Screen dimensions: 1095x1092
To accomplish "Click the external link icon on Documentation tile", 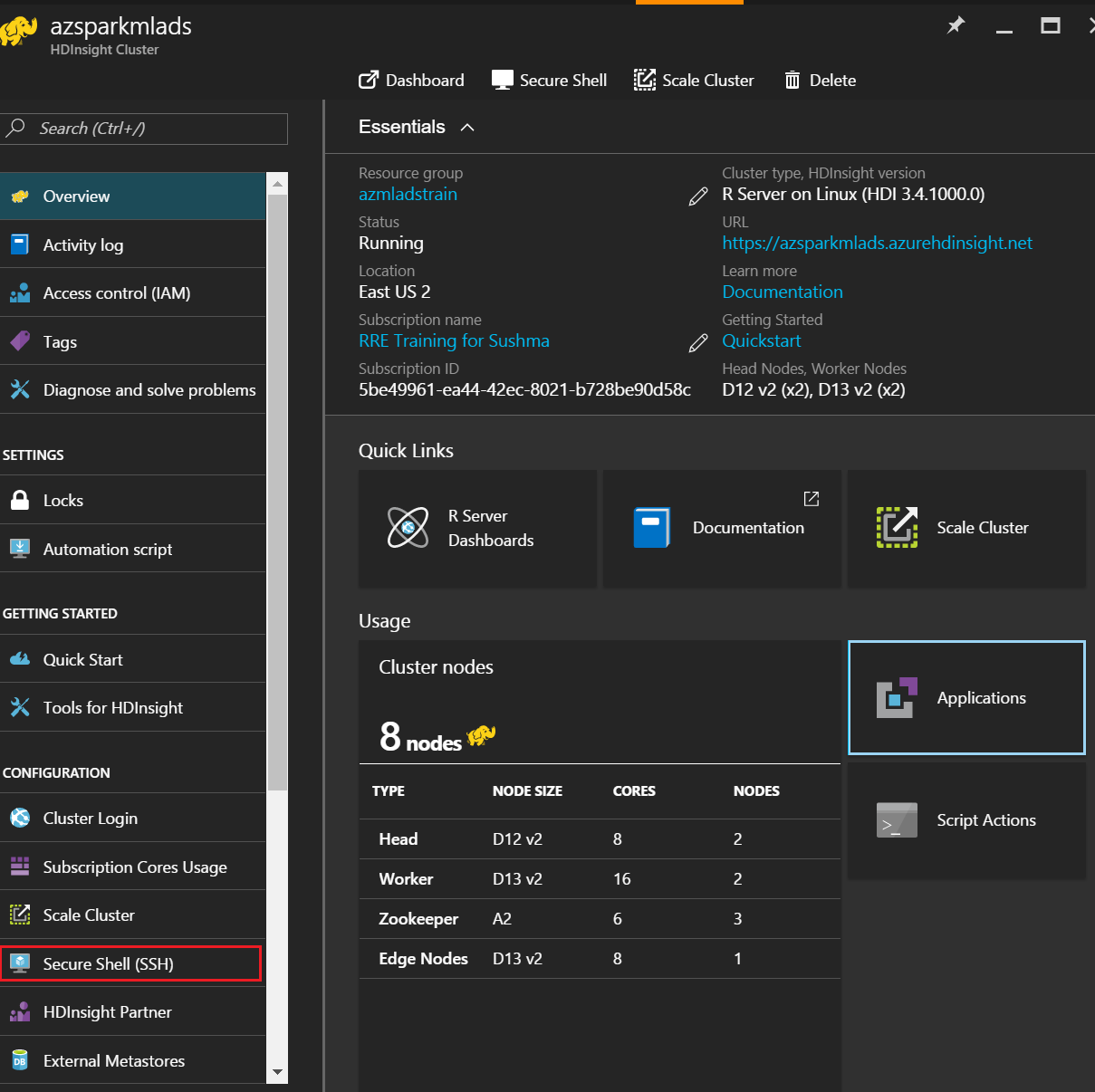I will coord(812,499).
